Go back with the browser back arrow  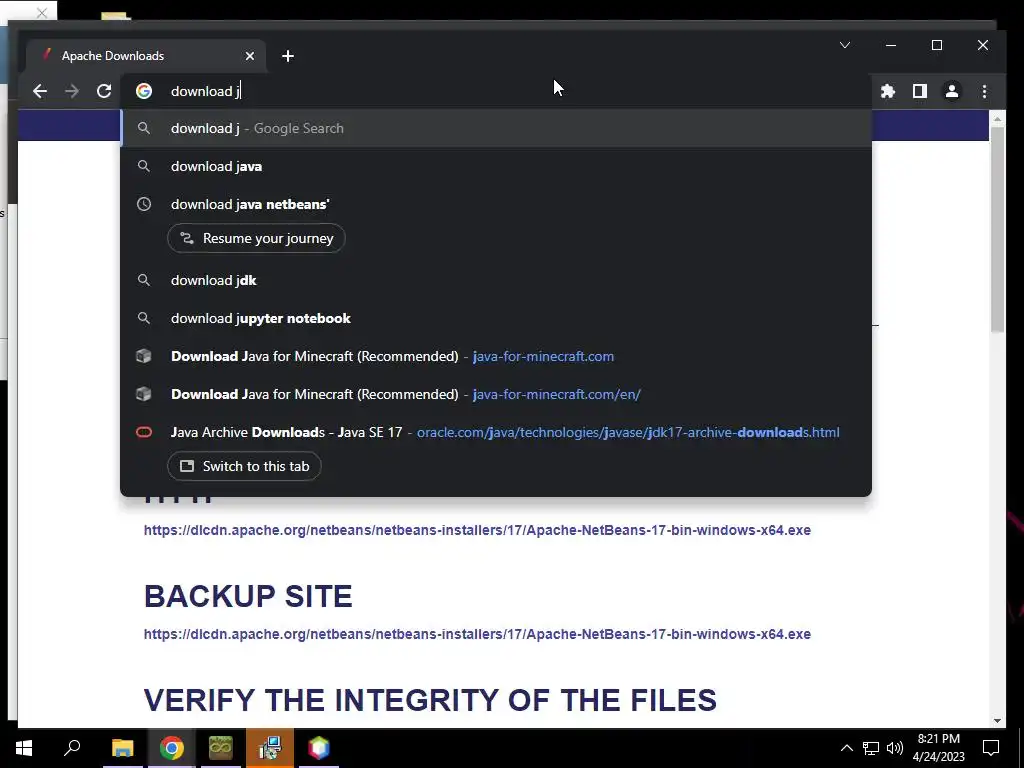pos(40,91)
